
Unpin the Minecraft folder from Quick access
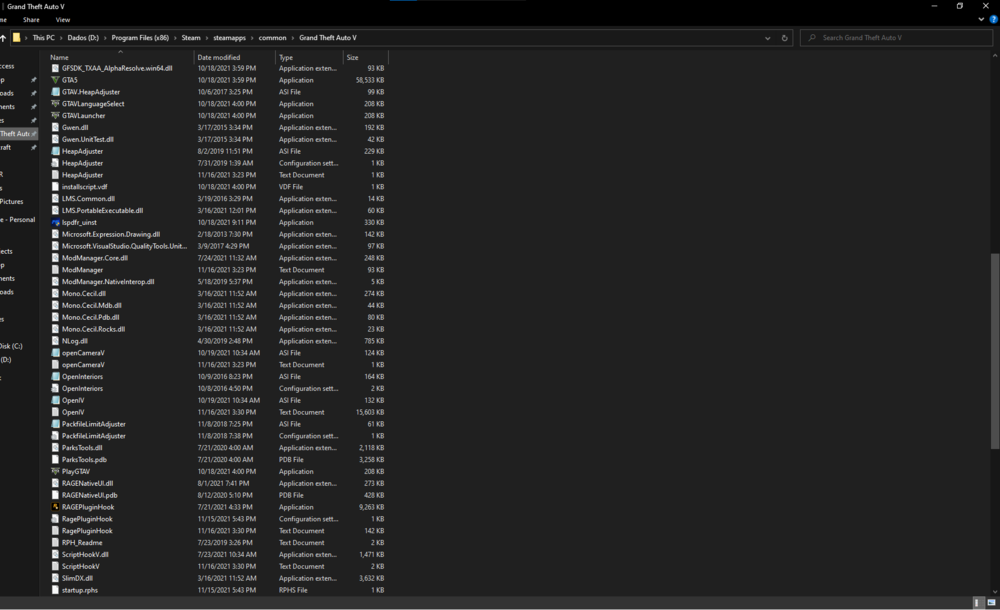pyautogui.click(x=34, y=147)
